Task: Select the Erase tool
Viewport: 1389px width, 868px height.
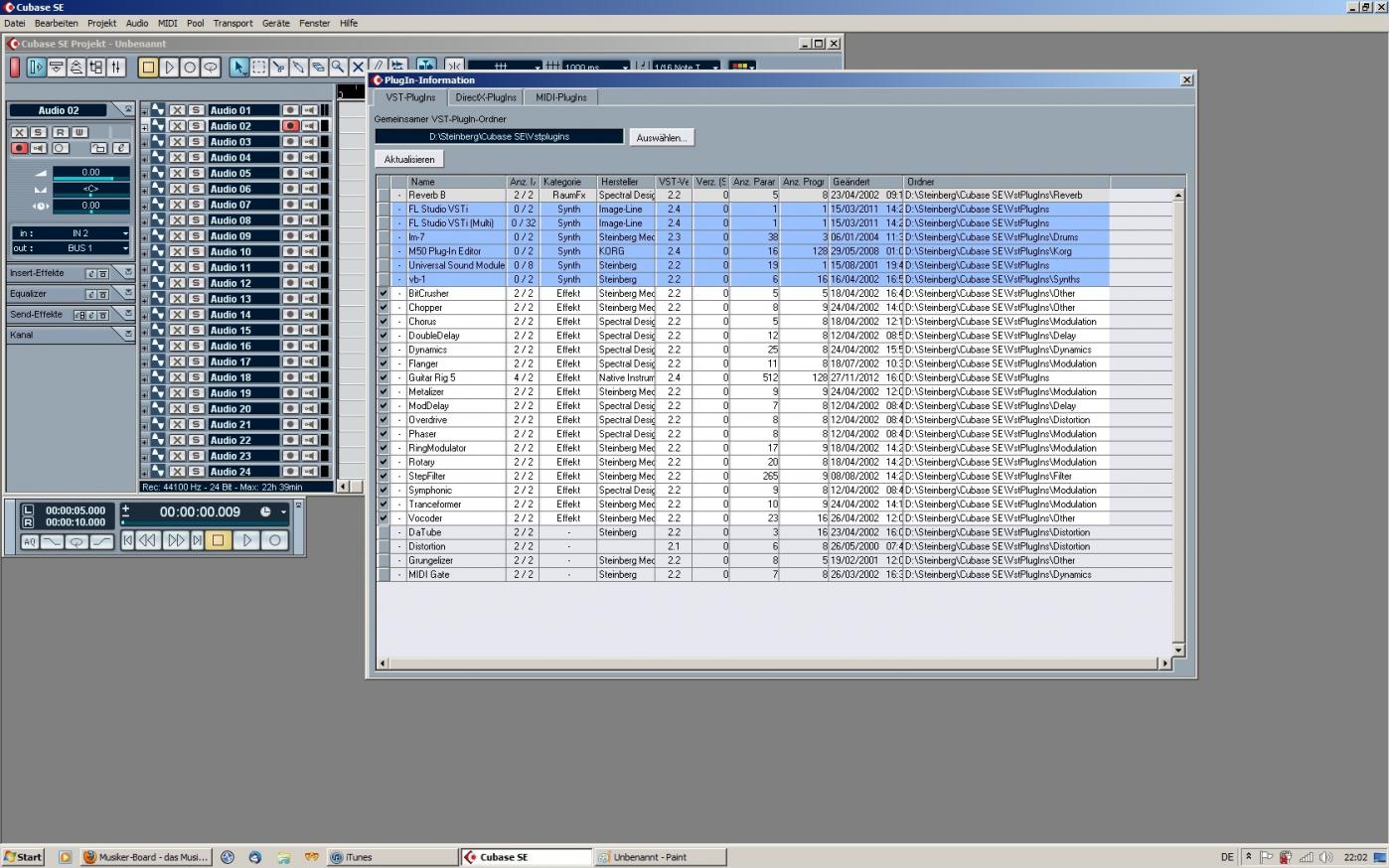Action: point(318,68)
